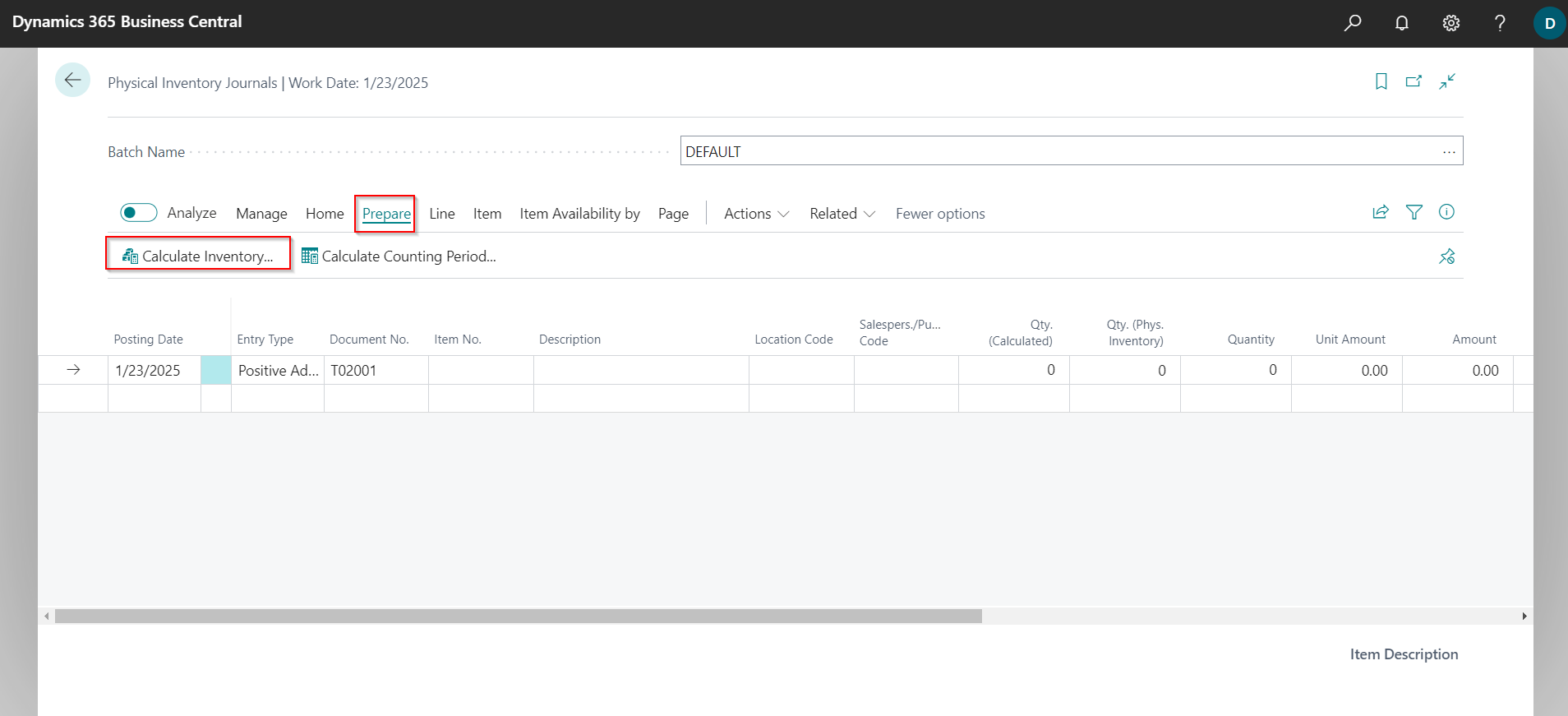Image resolution: width=1568 pixels, height=716 pixels.
Task: Click Calculate Inventory action
Action: [198, 256]
